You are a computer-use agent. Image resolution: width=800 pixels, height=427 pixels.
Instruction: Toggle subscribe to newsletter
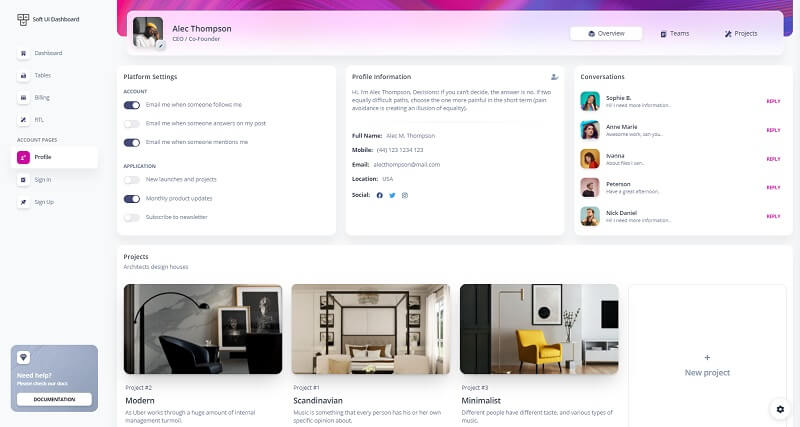tap(132, 218)
